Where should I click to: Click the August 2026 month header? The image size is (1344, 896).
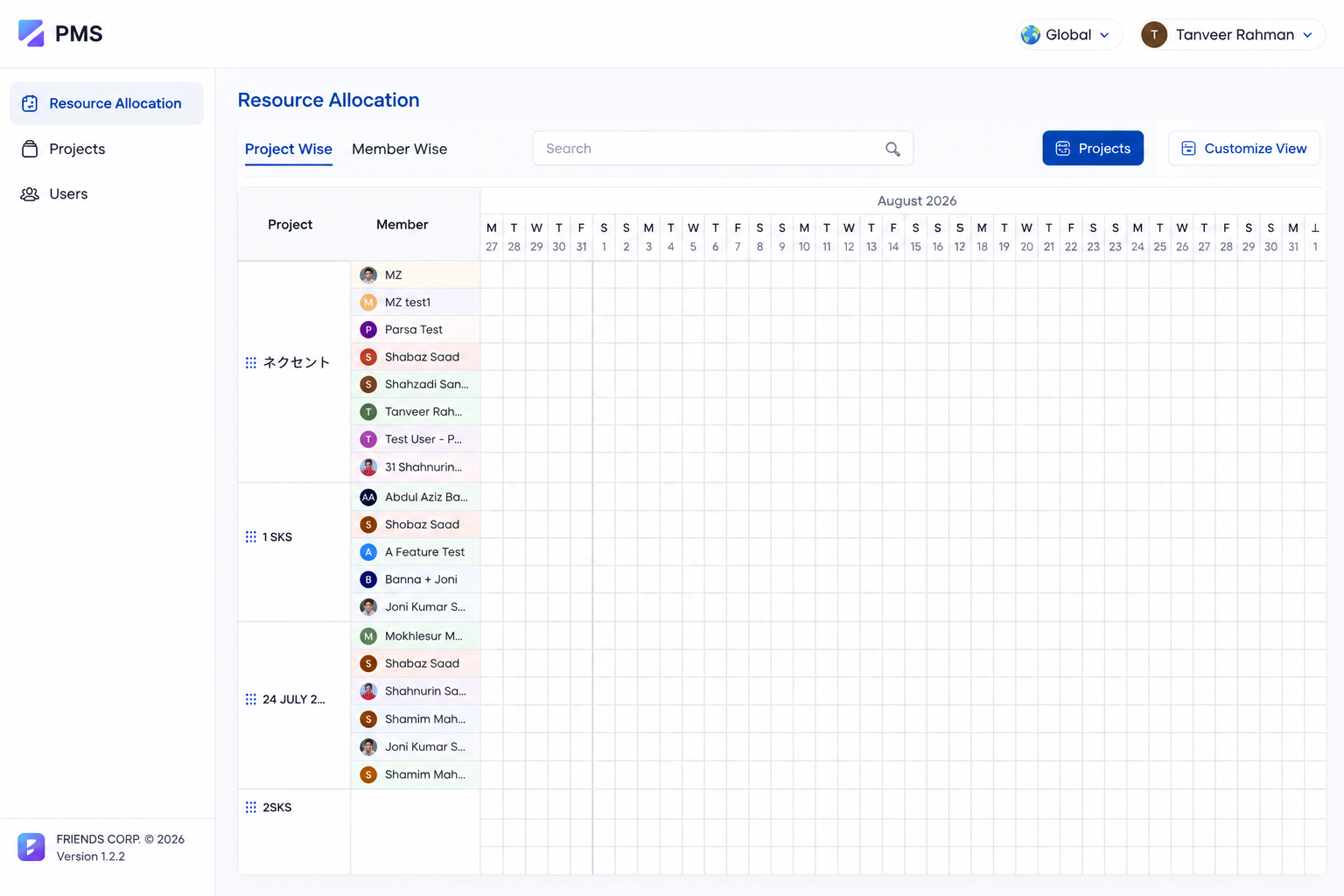tap(917, 200)
